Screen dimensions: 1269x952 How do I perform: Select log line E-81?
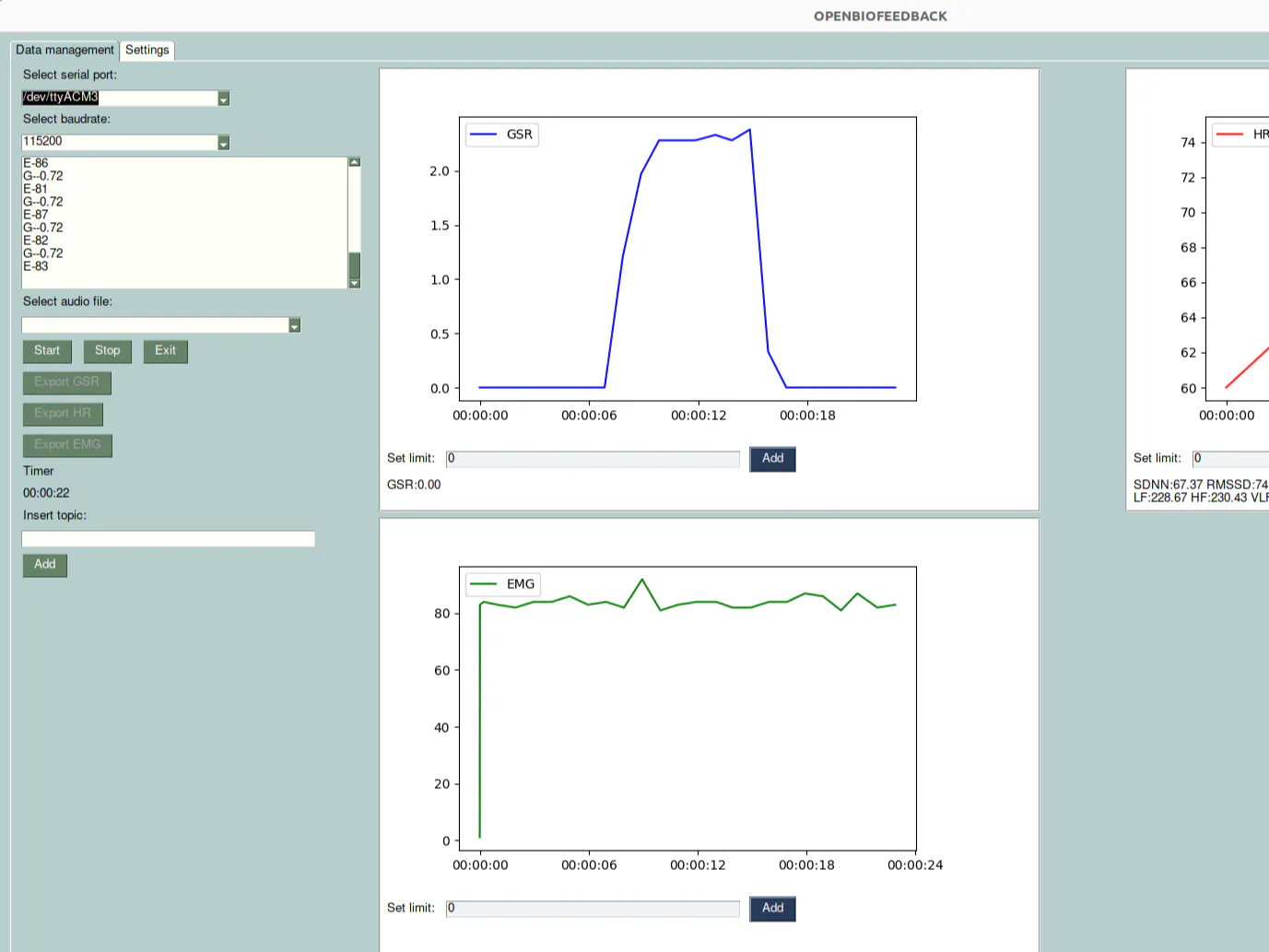tap(36, 189)
